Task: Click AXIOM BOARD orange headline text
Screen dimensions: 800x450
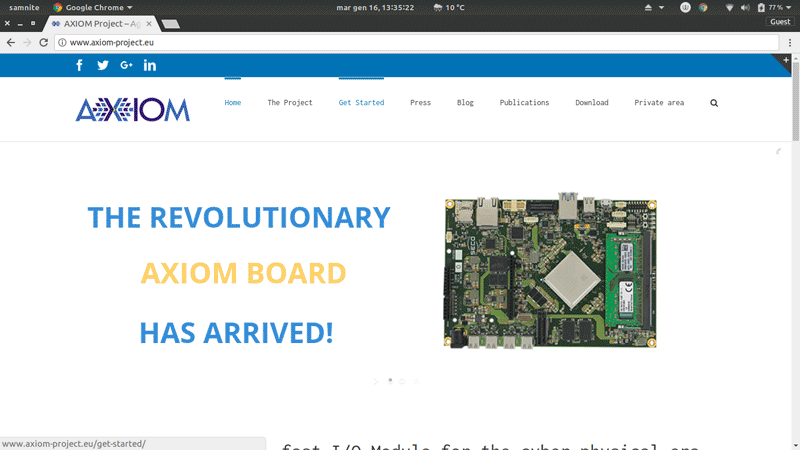Action: (x=243, y=273)
